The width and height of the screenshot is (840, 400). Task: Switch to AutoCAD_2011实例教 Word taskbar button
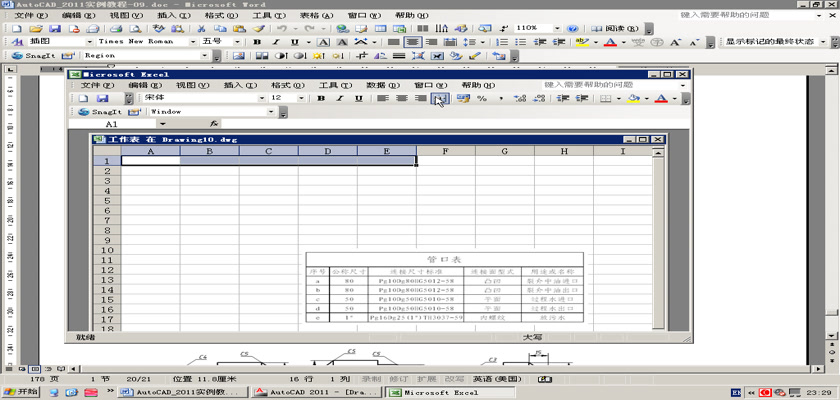184,392
